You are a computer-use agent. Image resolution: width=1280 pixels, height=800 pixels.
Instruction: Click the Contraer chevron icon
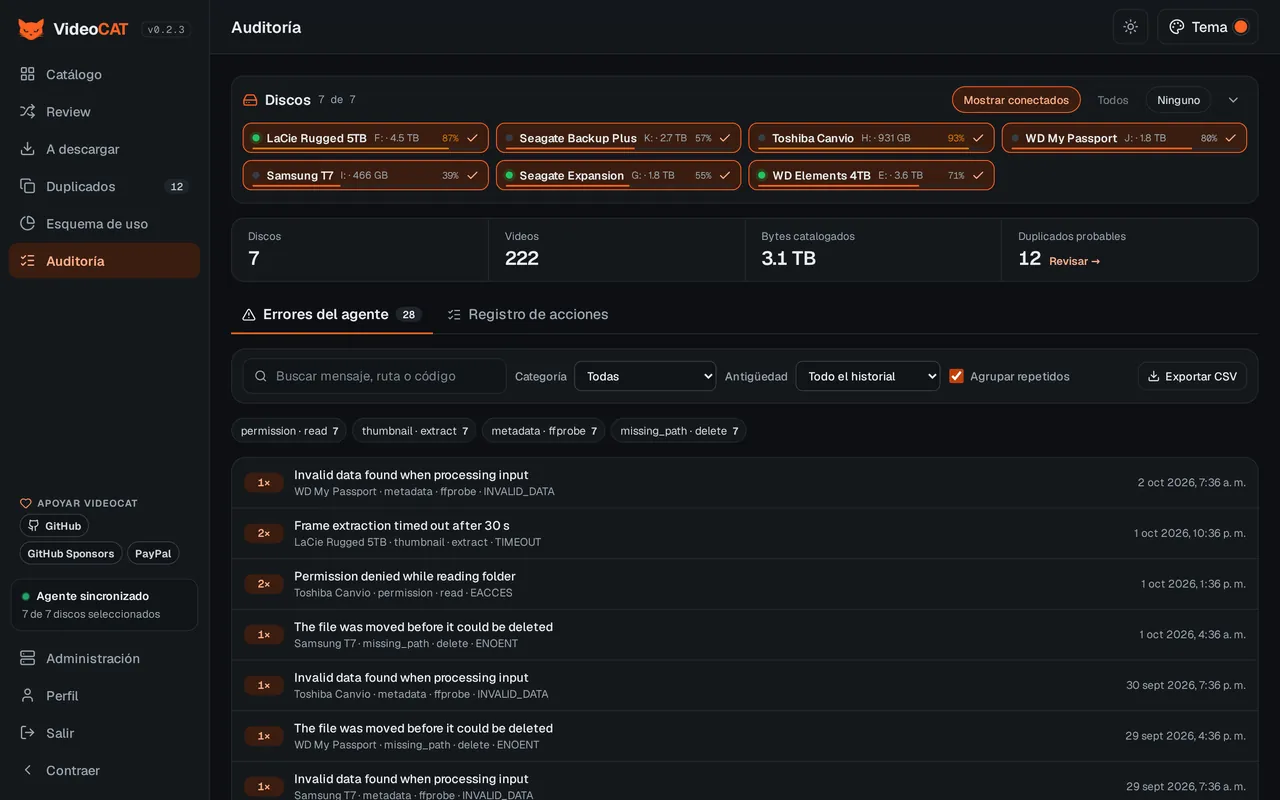[x=27, y=770]
